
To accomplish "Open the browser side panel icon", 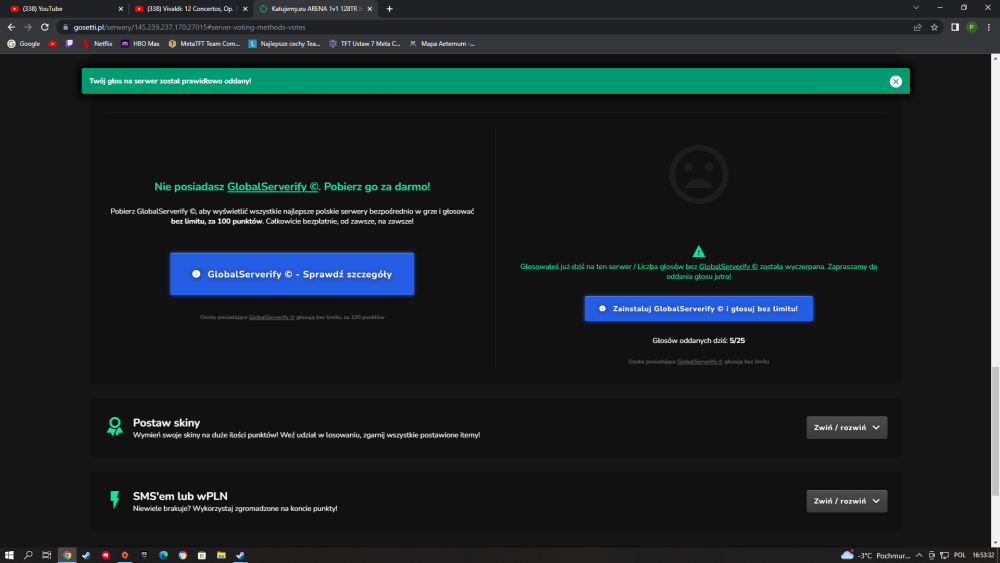I will [955, 27].
